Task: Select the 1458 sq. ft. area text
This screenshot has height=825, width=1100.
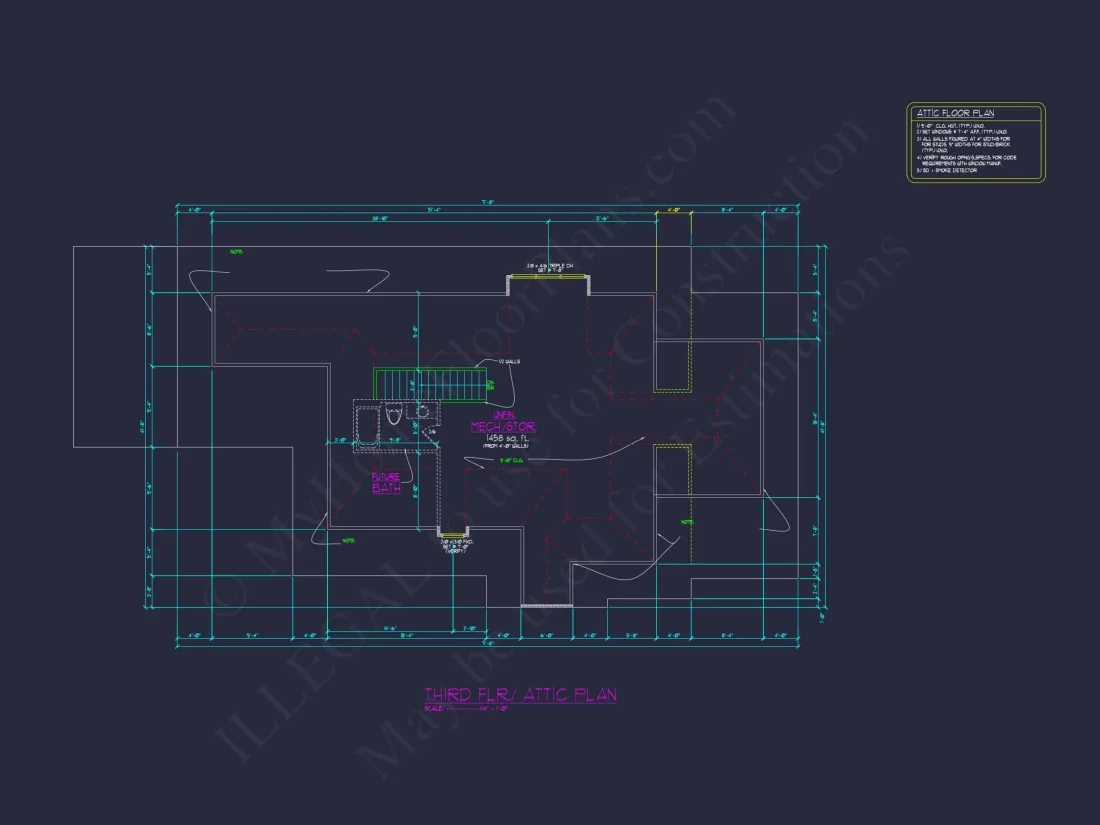Action: (506, 438)
